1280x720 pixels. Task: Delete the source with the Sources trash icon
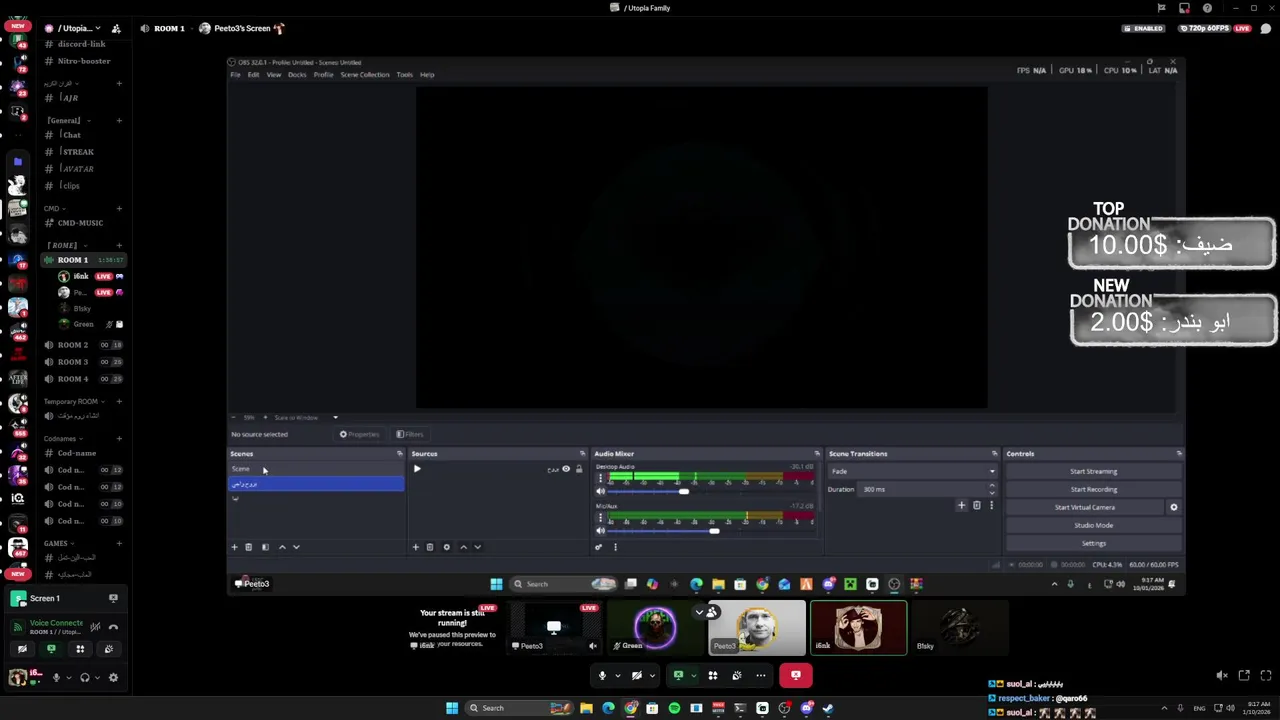(x=430, y=547)
